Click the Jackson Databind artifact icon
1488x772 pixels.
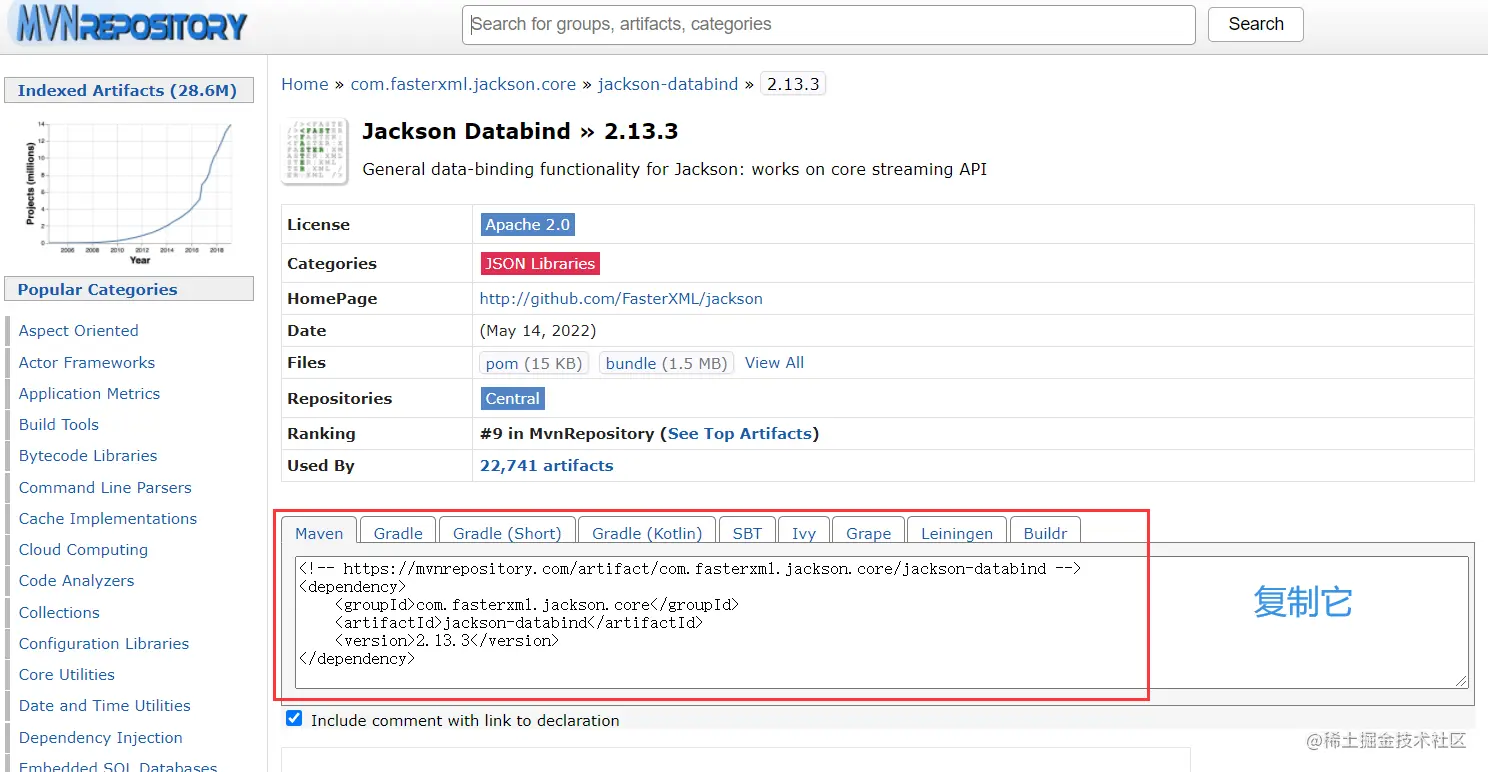[x=315, y=151]
